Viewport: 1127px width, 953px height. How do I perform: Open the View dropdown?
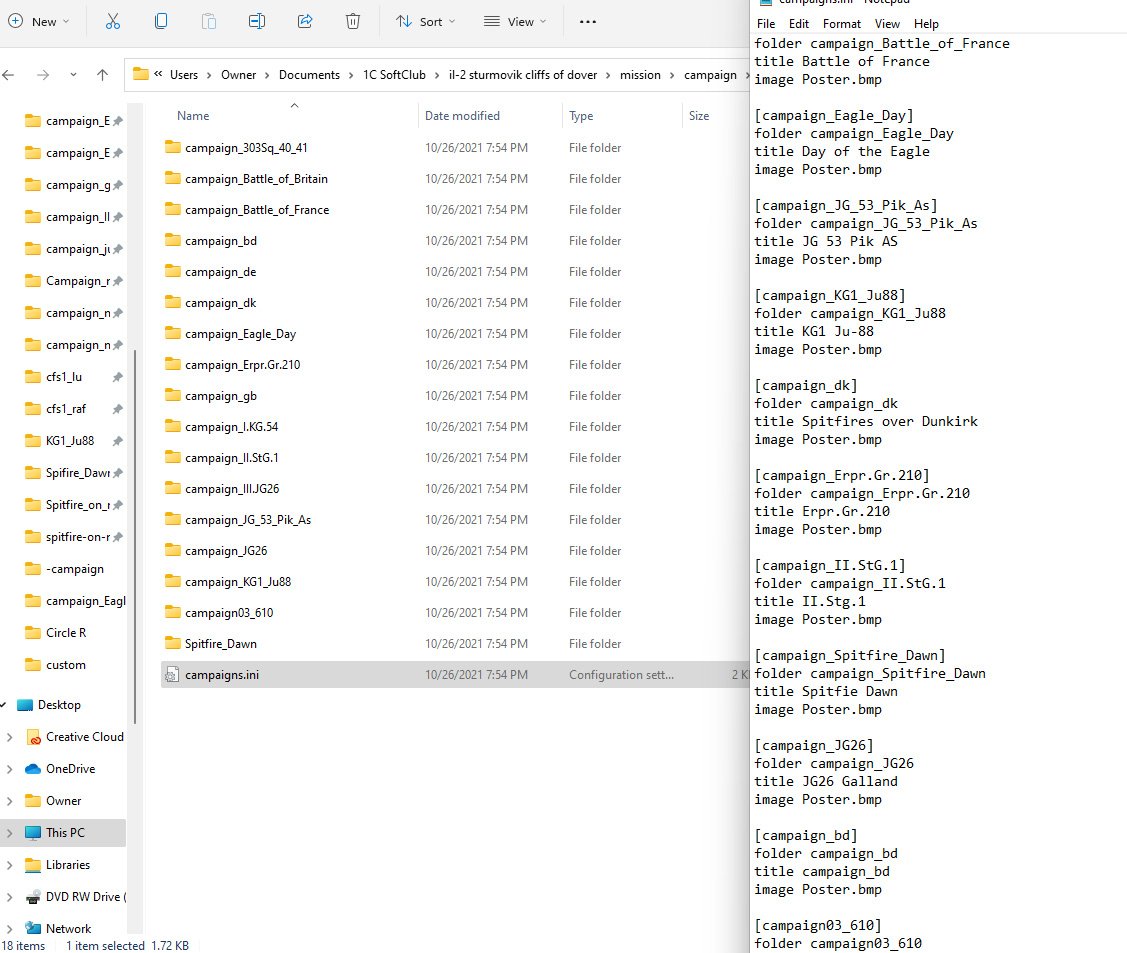click(515, 21)
